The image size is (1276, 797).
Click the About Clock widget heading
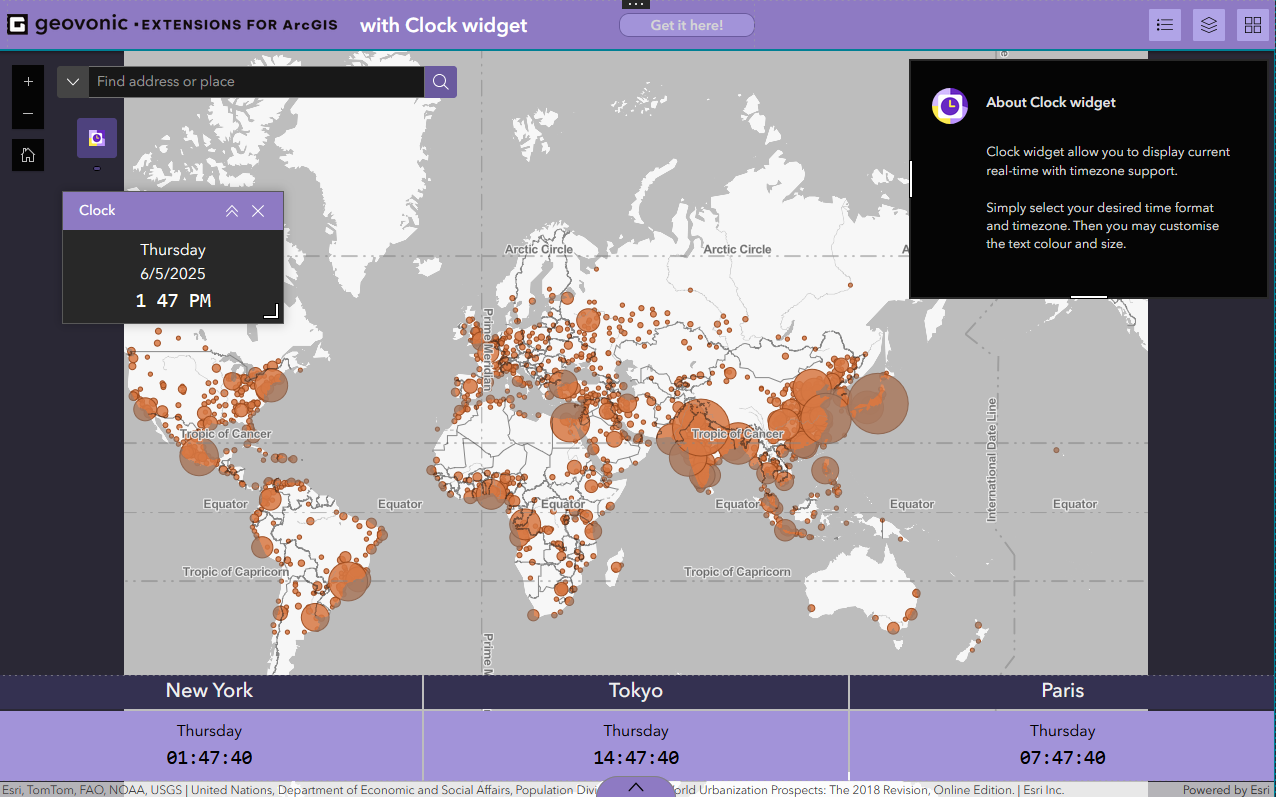1051,102
